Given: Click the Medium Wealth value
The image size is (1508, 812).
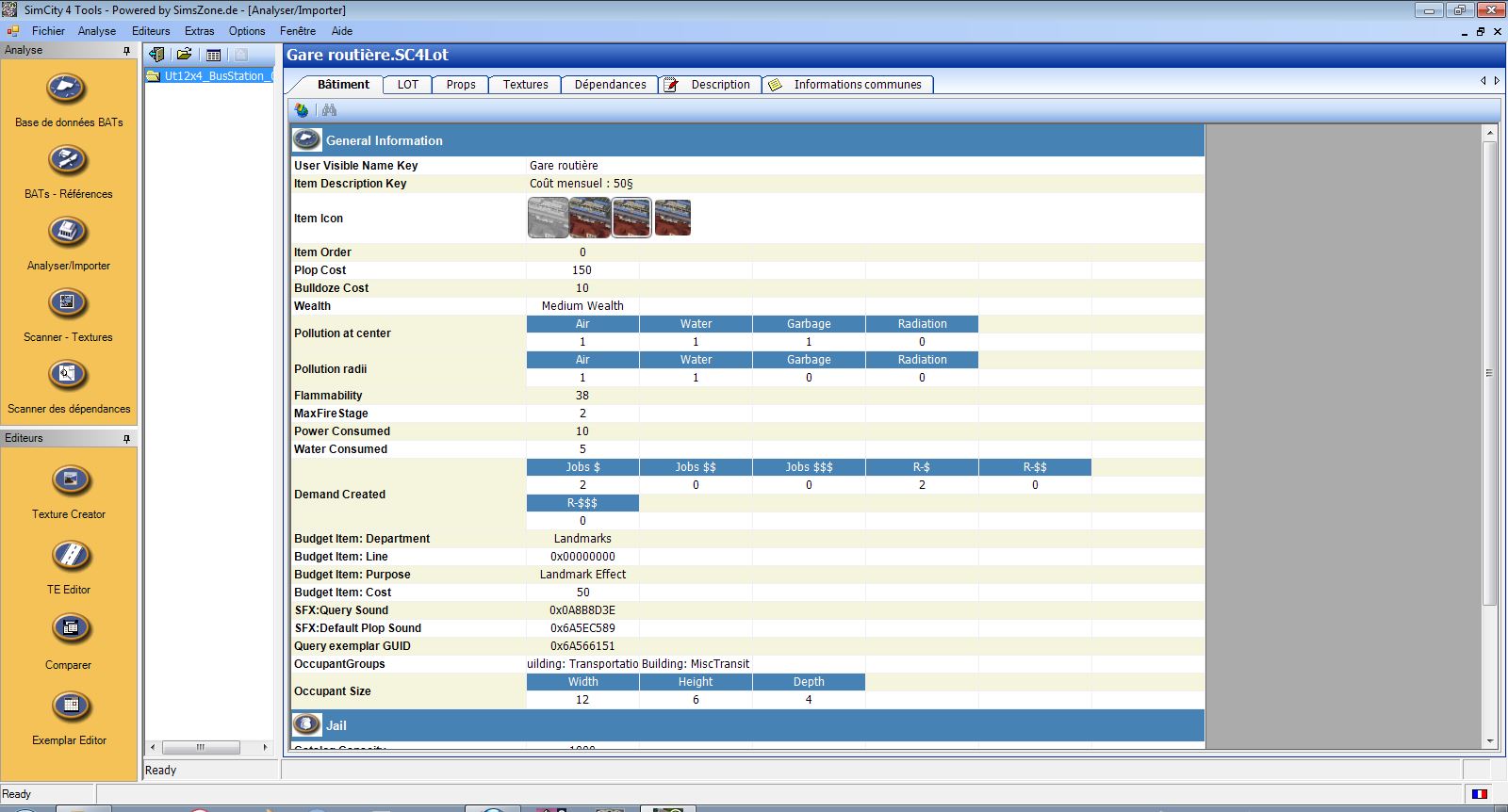Looking at the screenshot, I should pos(582,306).
